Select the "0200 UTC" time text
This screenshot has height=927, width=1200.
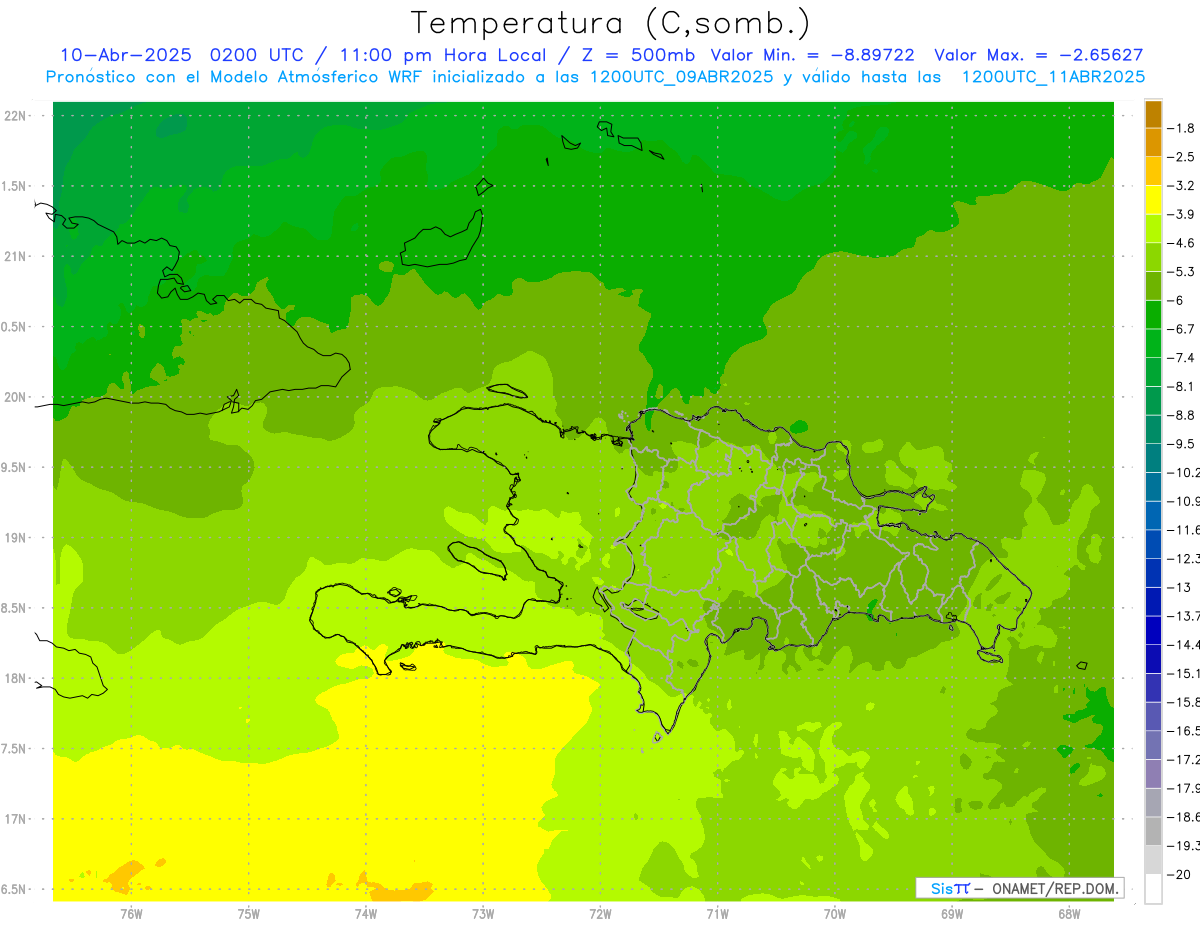pos(256,55)
